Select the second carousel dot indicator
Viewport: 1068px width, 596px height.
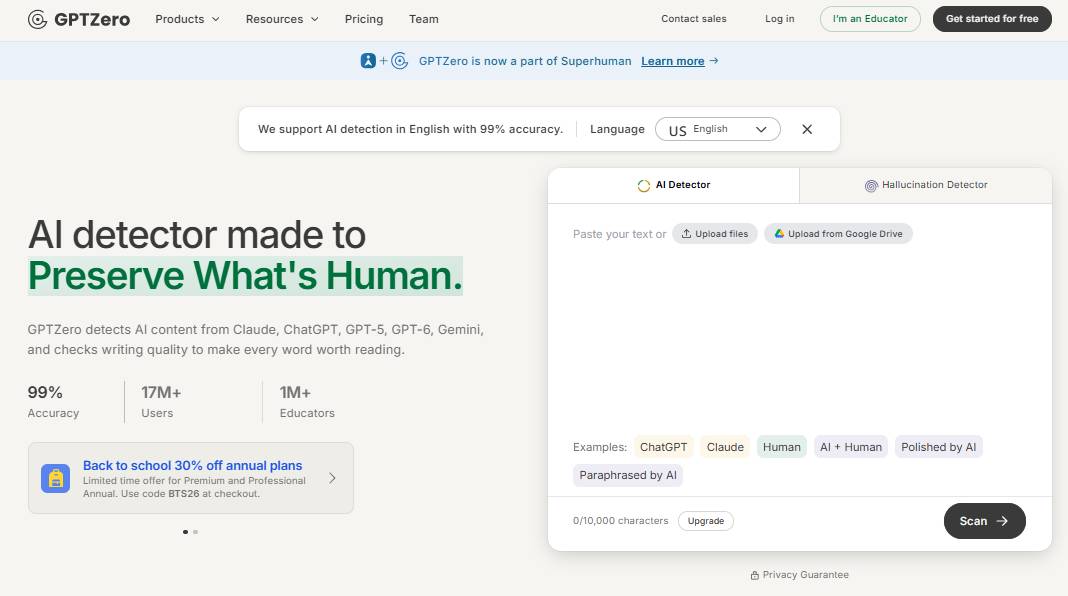[195, 532]
